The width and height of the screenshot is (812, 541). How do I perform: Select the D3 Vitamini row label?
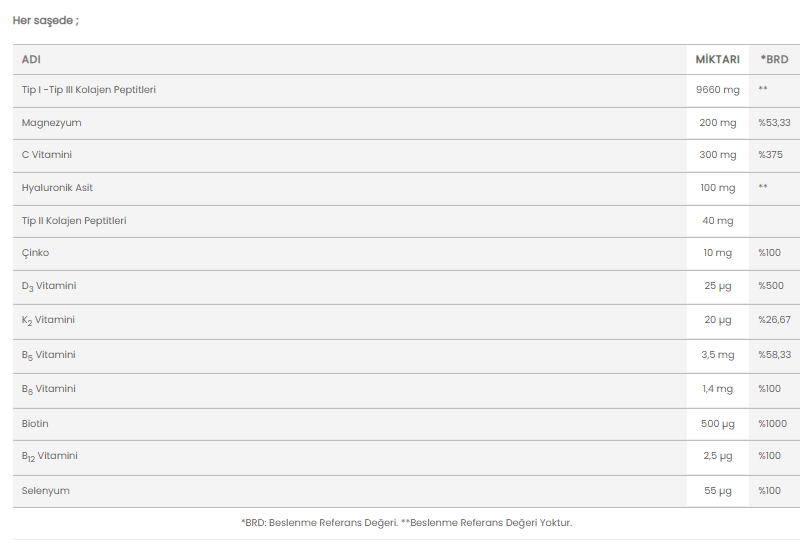(x=49, y=286)
